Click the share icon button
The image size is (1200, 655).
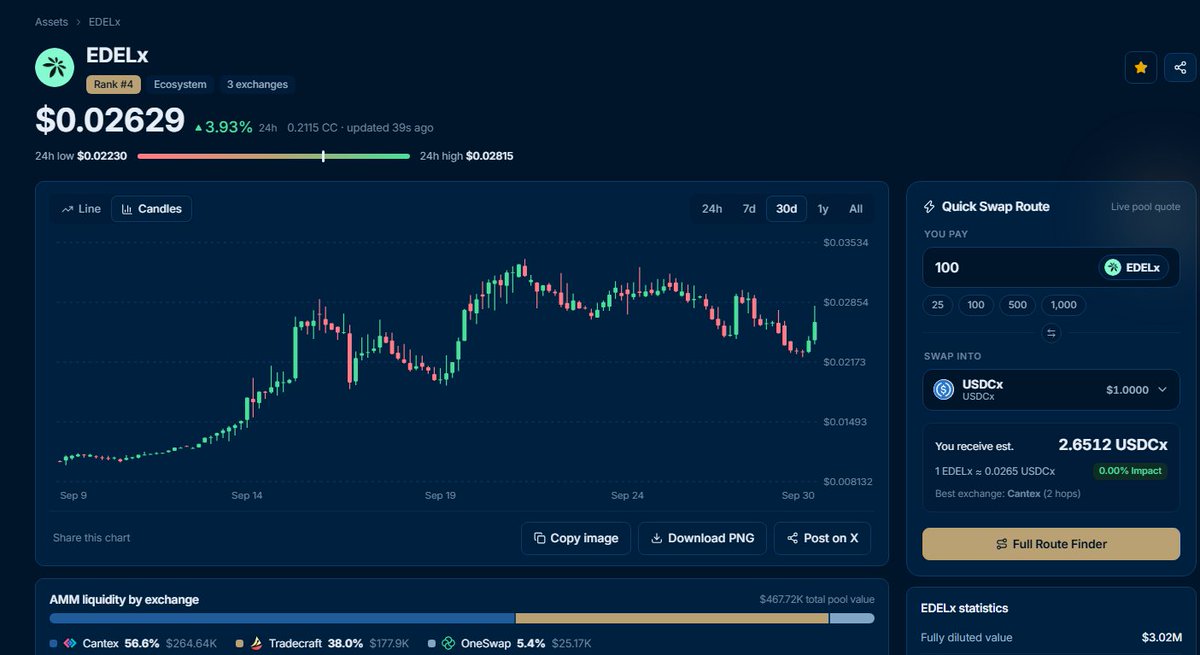(x=1180, y=68)
